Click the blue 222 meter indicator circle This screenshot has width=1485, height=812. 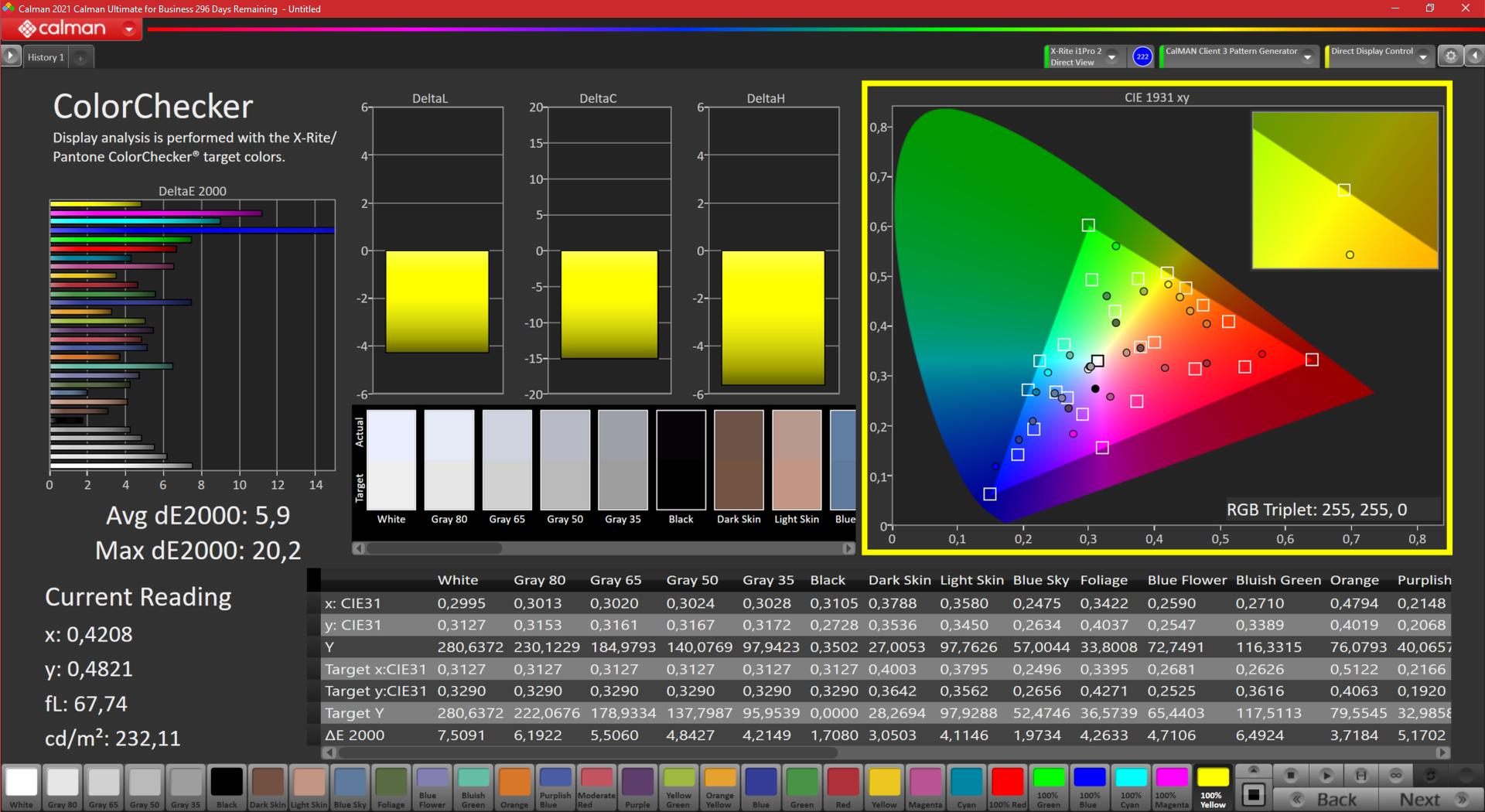[x=1142, y=56]
